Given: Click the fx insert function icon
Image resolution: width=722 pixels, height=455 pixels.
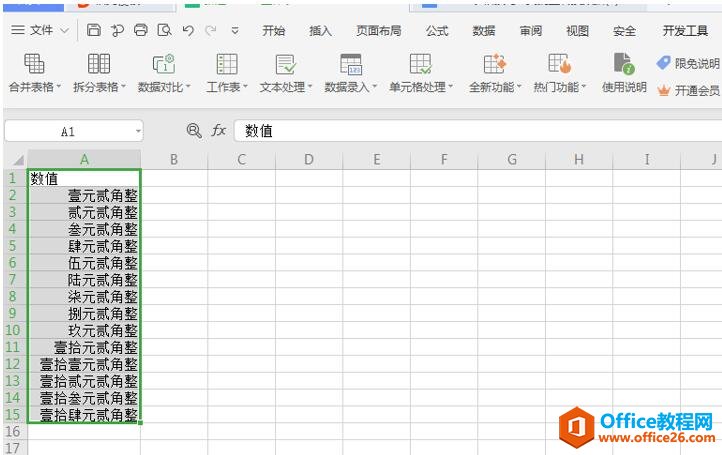Looking at the screenshot, I should tap(218, 131).
